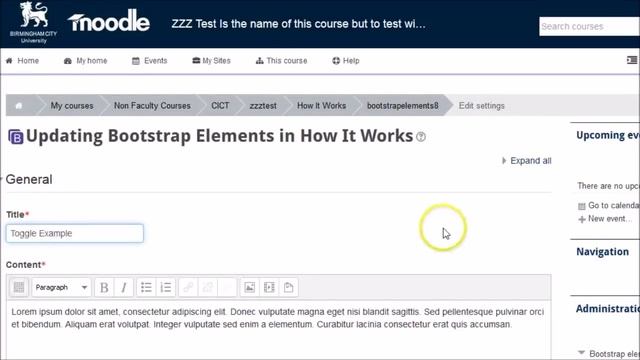Image resolution: width=640 pixels, height=360 pixels.
Task: Open the My Sites menu
Action: (x=211, y=61)
